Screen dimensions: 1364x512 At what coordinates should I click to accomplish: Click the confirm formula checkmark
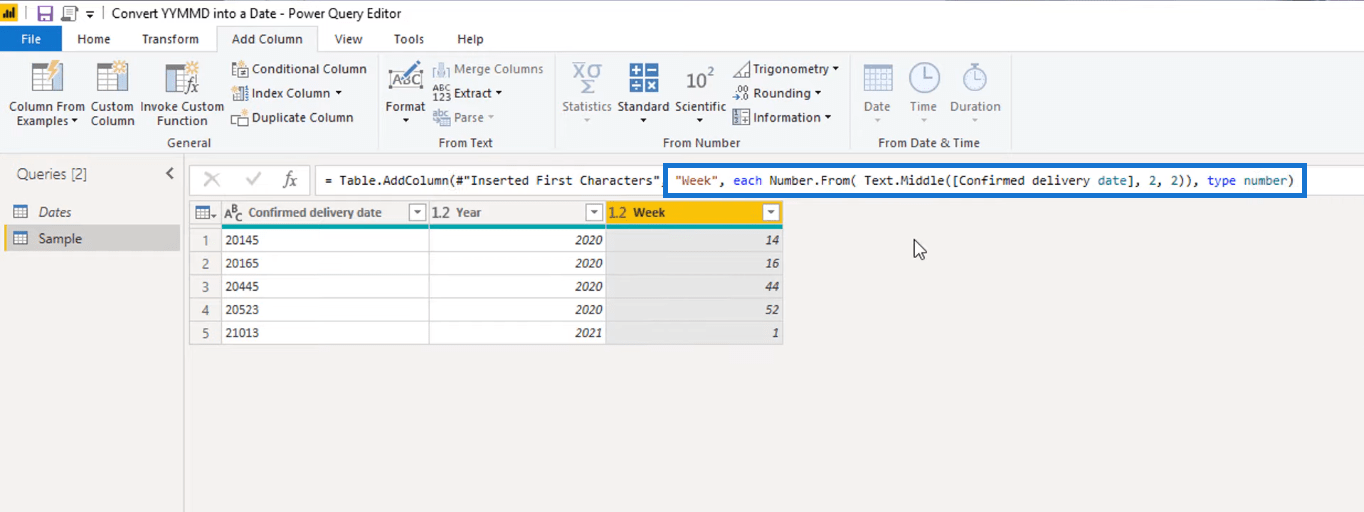(254, 179)
